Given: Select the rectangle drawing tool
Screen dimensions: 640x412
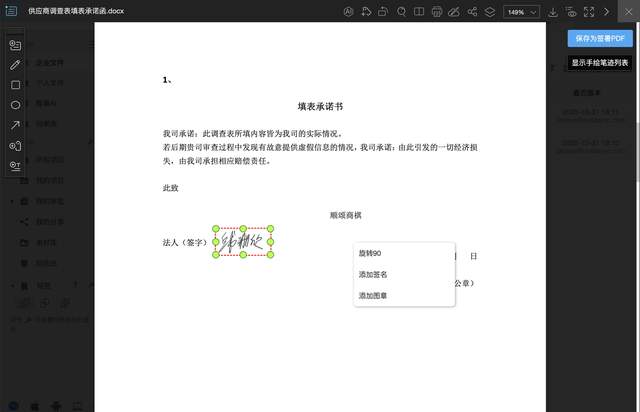Looking at the screenshot, I should tap(15, 85).
